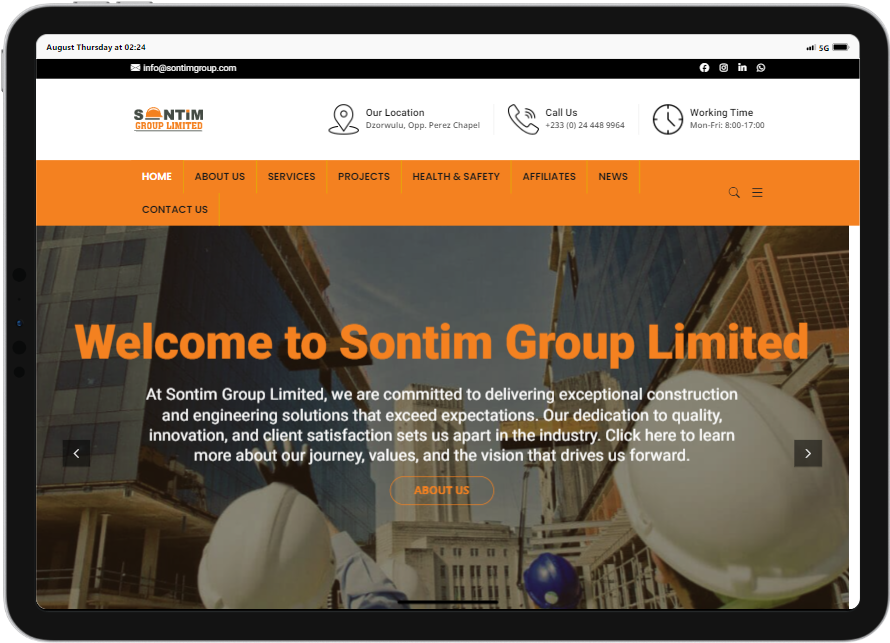Open the AFFILIATES menu item

click(549, 176)
